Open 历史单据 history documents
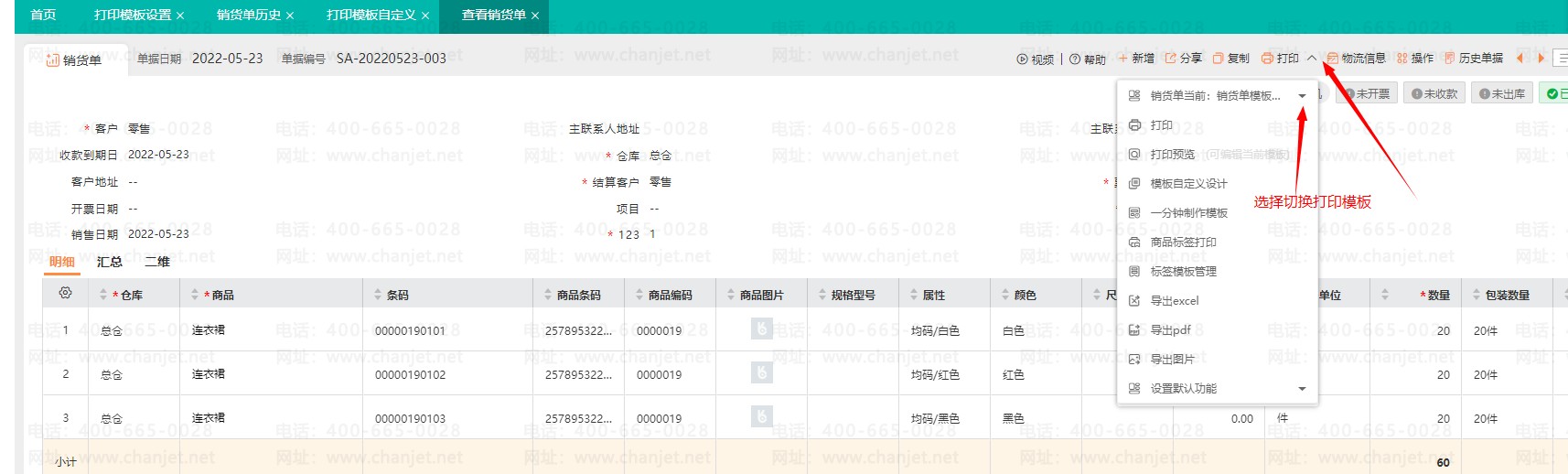 click(x=1473, y=58)
